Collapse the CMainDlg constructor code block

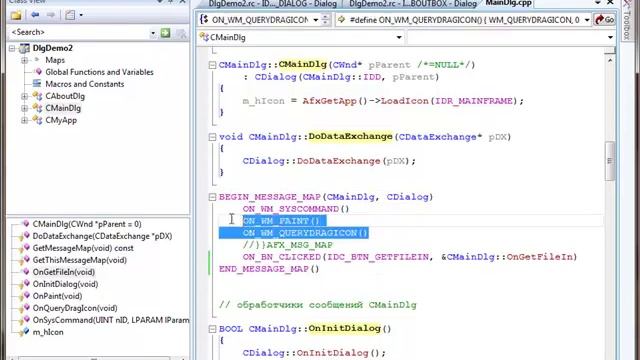click(x=212, y=65)
